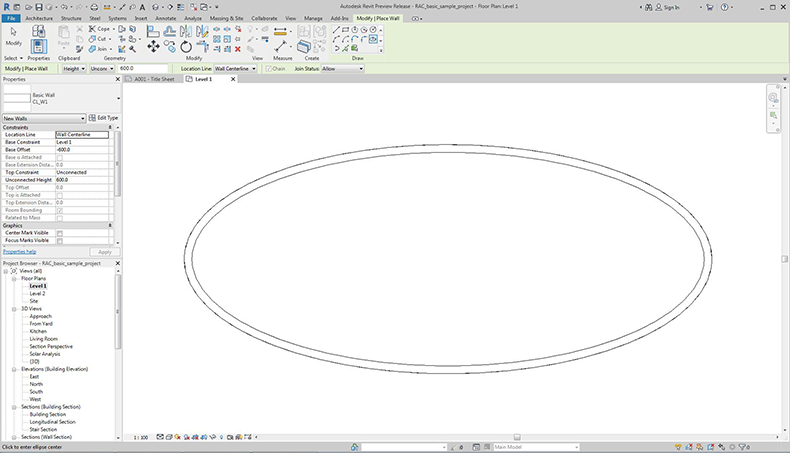790x453 pixels.
Task: Click the Project Browser vertical scrollbar
Action: point(118,311)
